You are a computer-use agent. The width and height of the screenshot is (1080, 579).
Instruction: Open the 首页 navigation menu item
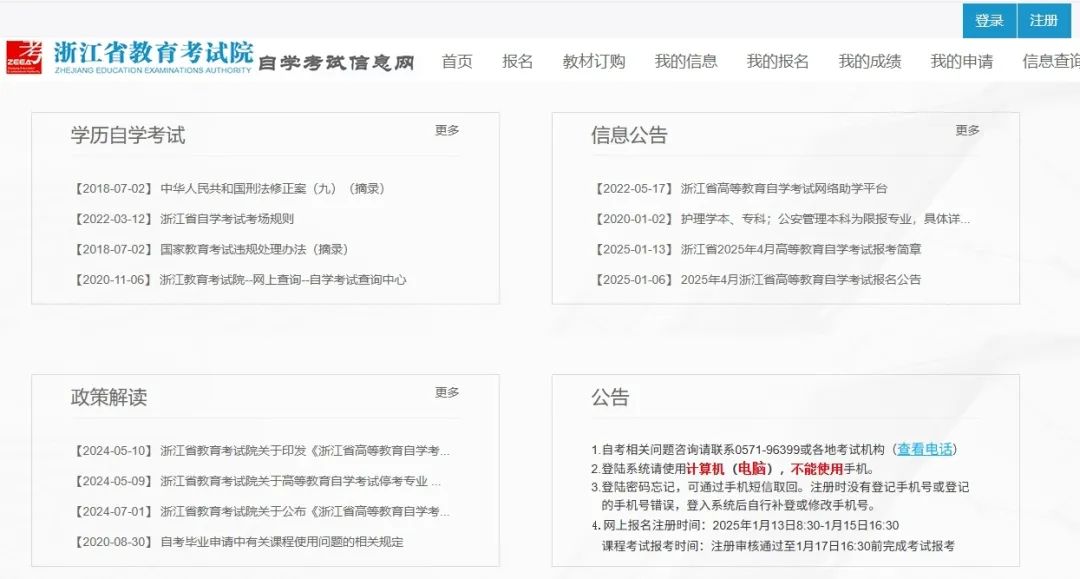pyautogui.click(x=456, y=61)
